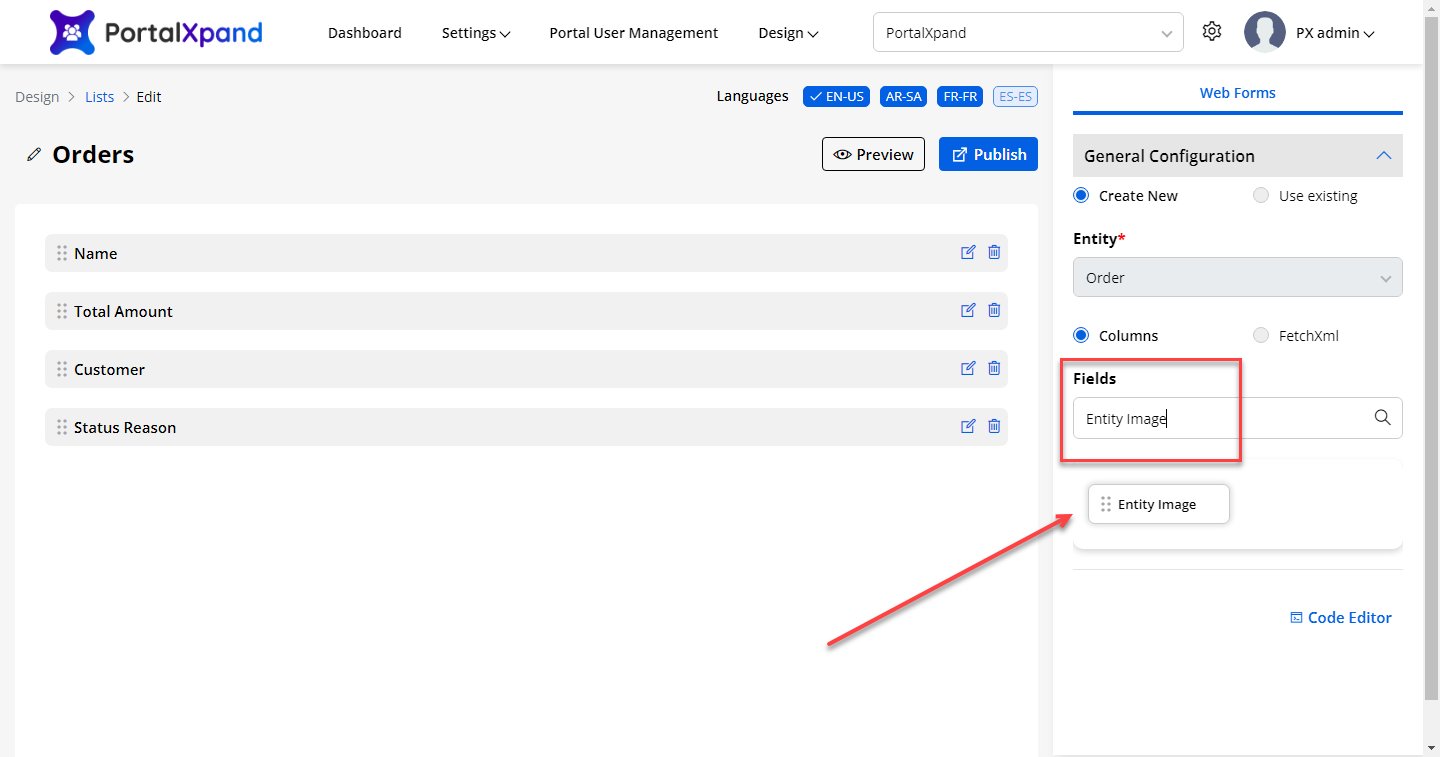The image size is (1440, 757).
Task: Open the Entity dropdown showing Order
Action: tap(1237, 278)
